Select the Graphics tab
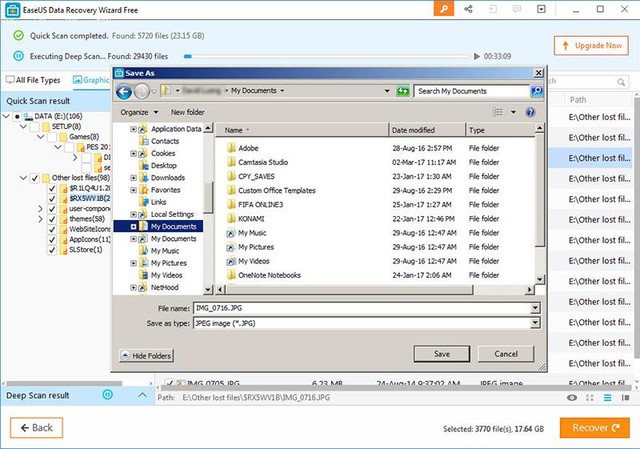 tap(91, 80)
